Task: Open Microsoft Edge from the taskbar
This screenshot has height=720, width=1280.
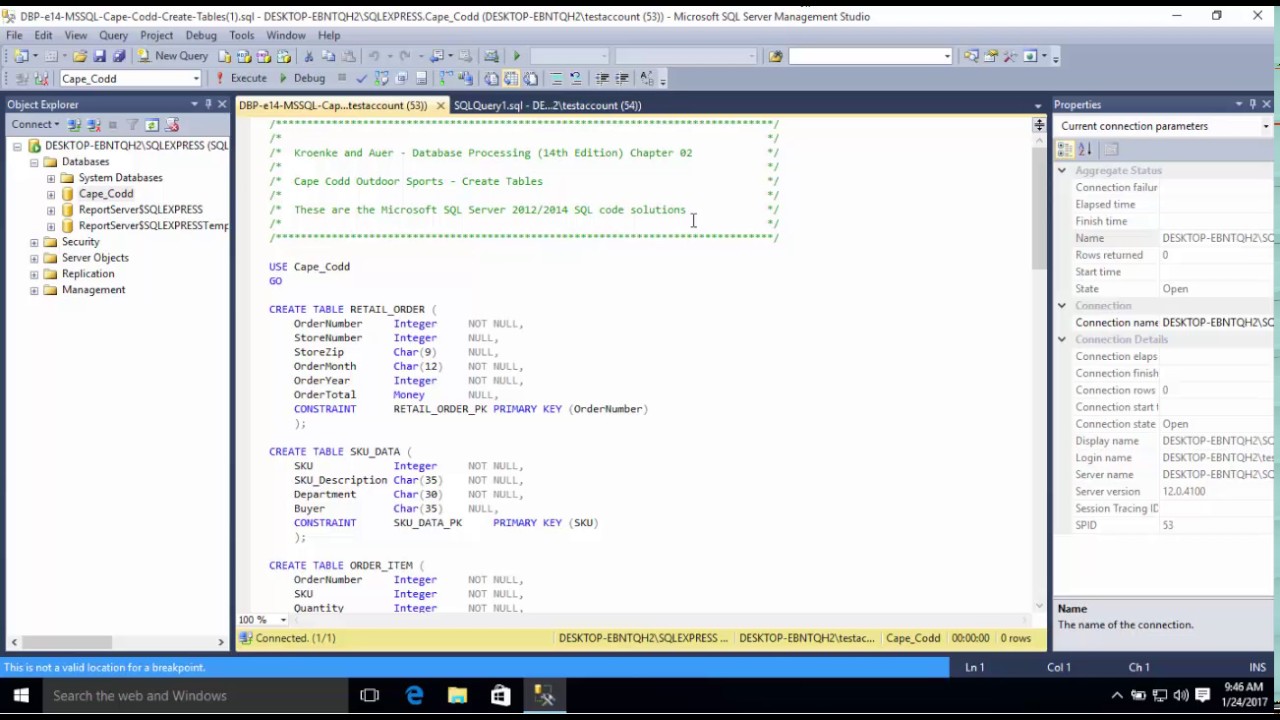Action: pyautogui.click(x=414, y=696)
